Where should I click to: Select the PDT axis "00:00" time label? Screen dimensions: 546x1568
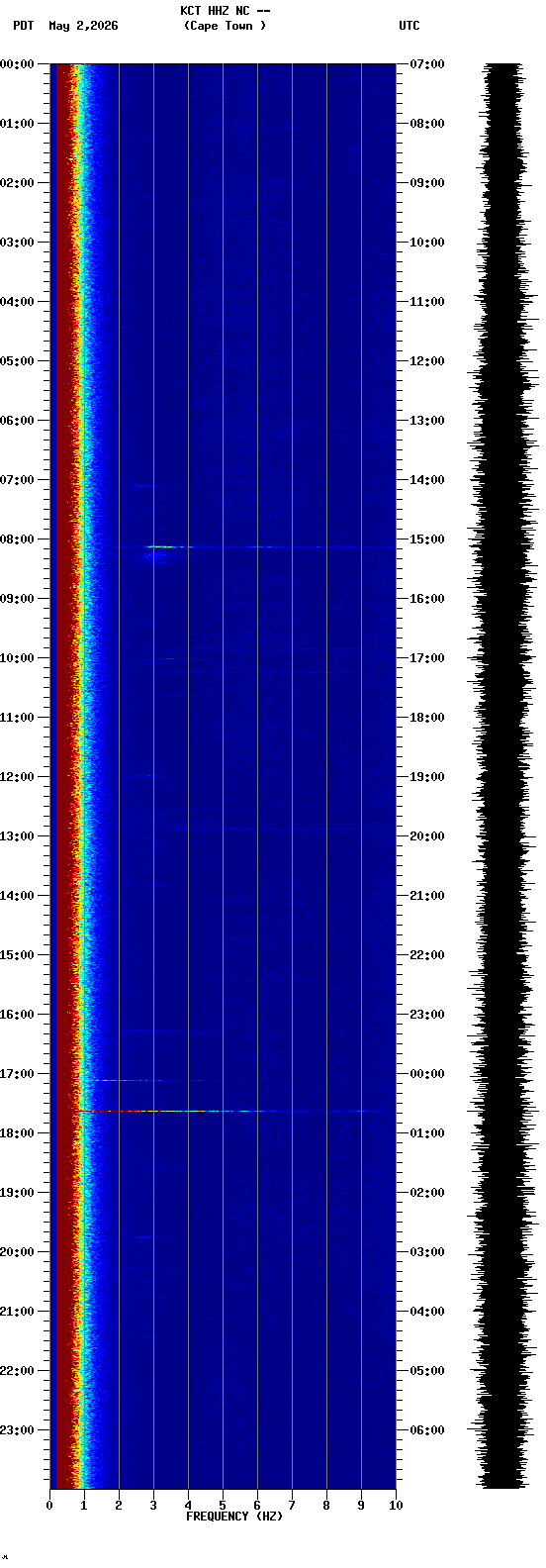[x=17, y=64]
